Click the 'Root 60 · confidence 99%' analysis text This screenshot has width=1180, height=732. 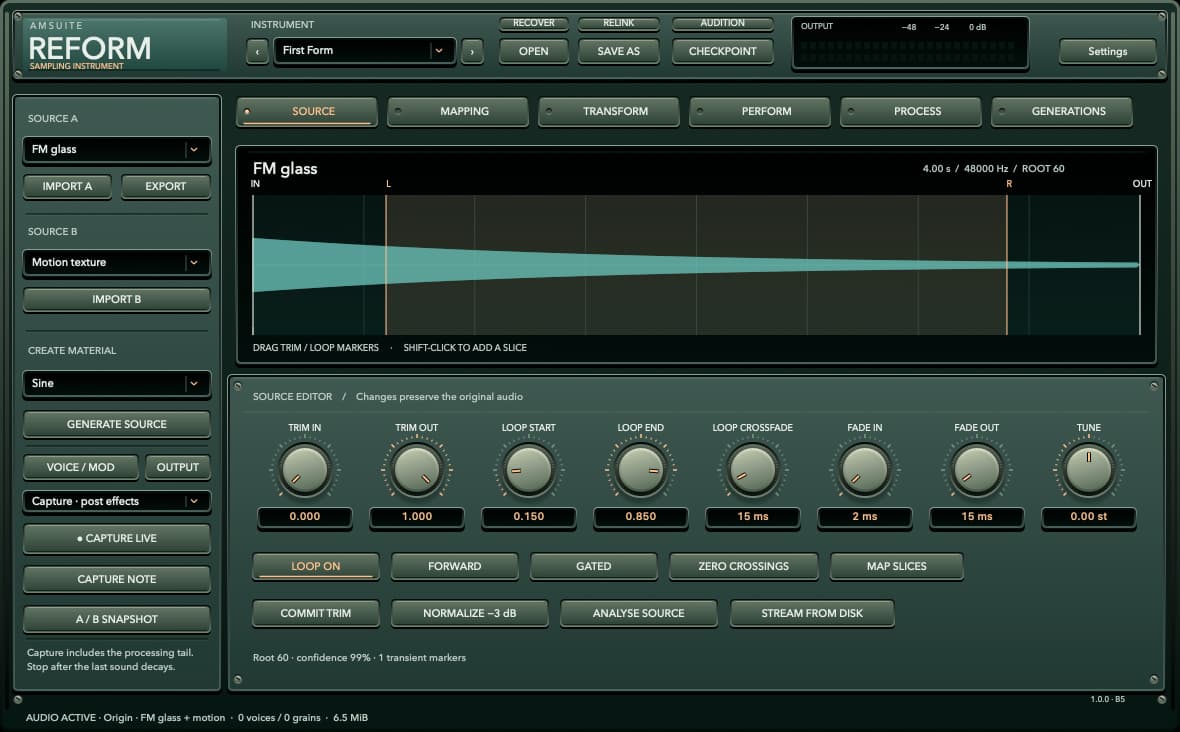359,658
